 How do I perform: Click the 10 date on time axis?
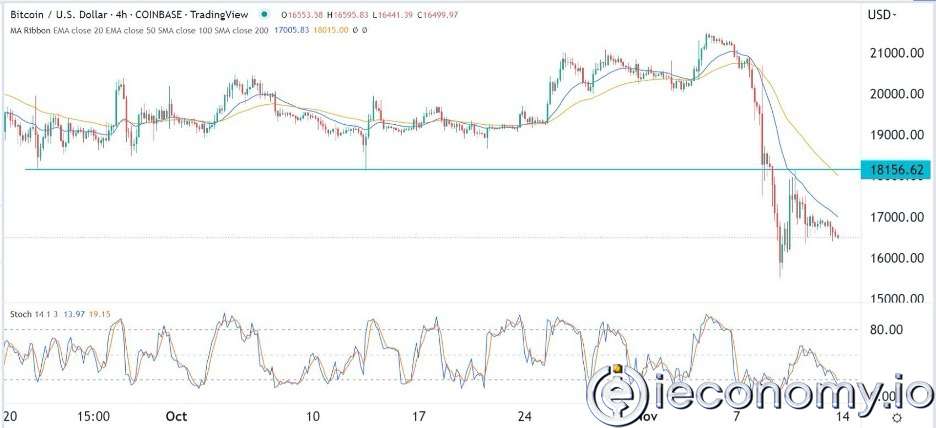(313, 416)
